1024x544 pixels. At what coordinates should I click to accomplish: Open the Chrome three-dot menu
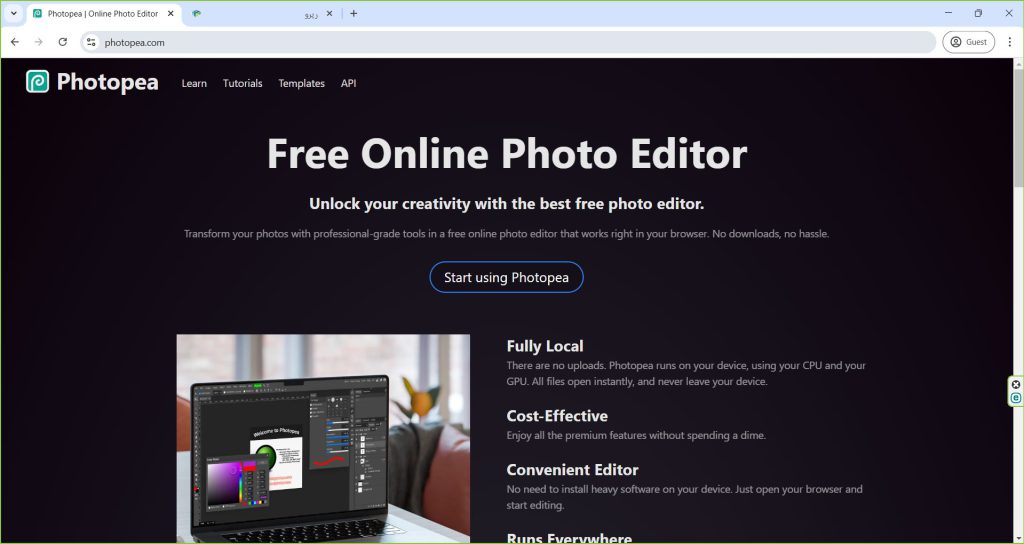click(1010, 42)
